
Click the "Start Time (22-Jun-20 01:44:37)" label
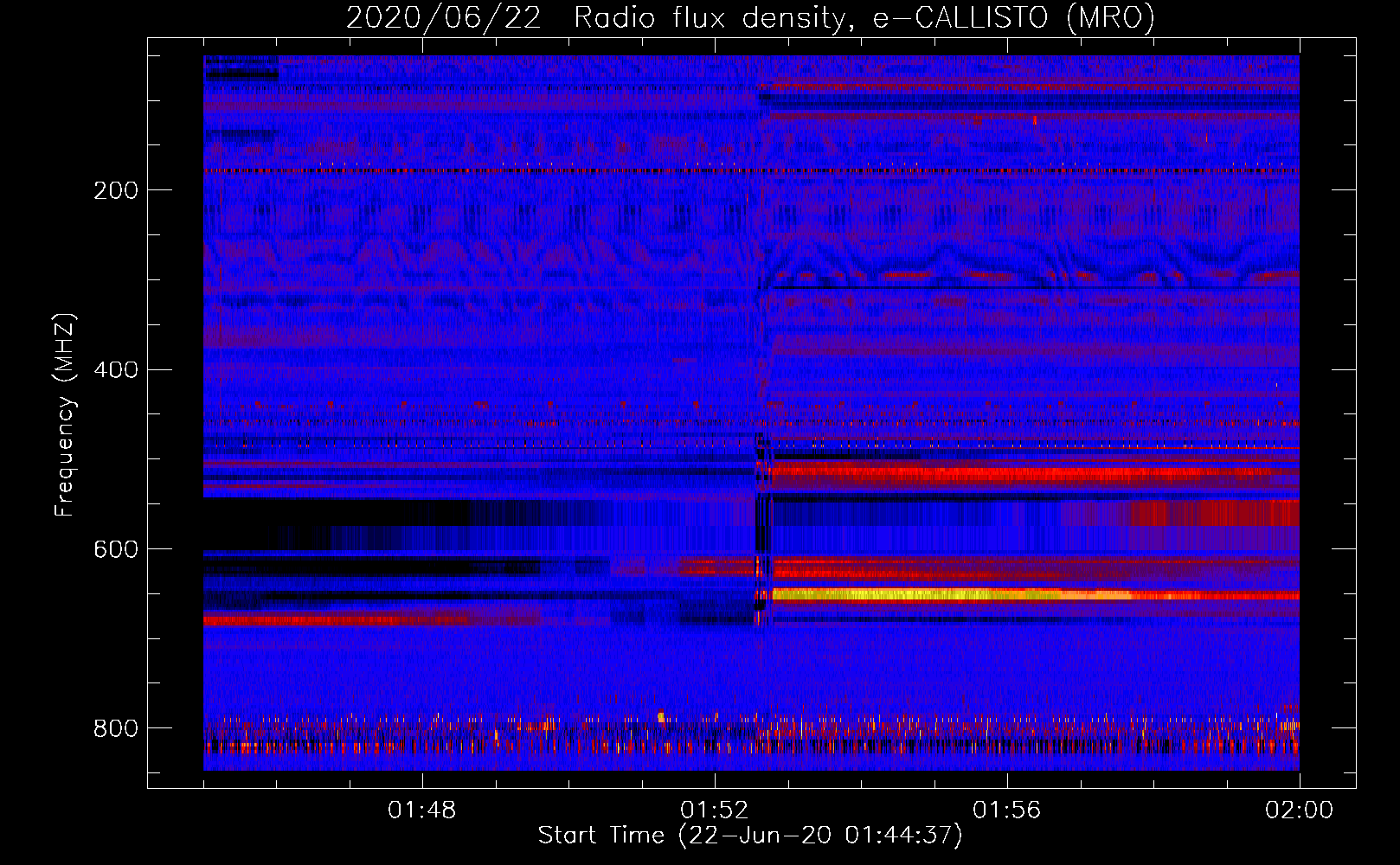pyautogui.click(x=750, y=836)
